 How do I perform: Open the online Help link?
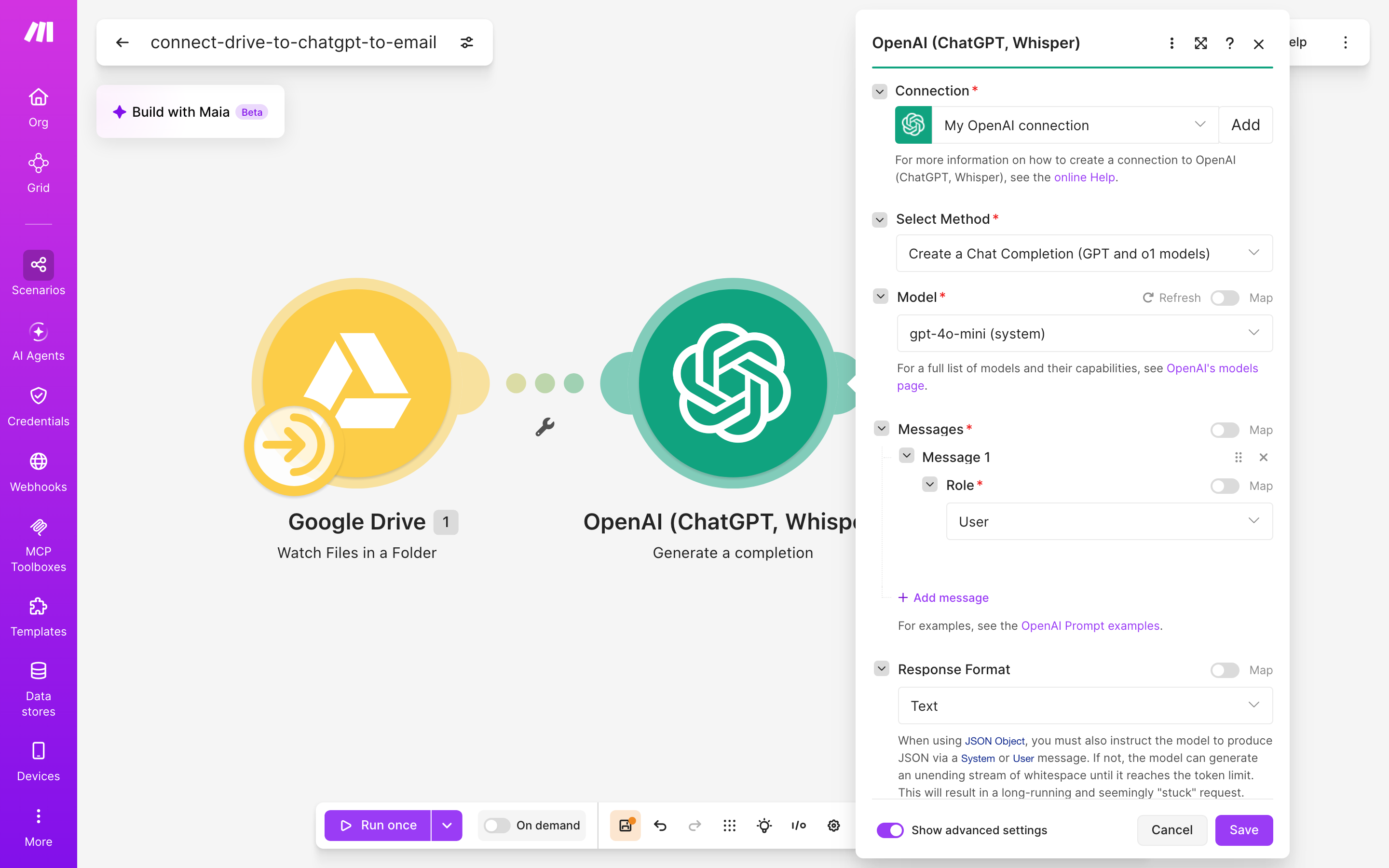[1084, 177]
